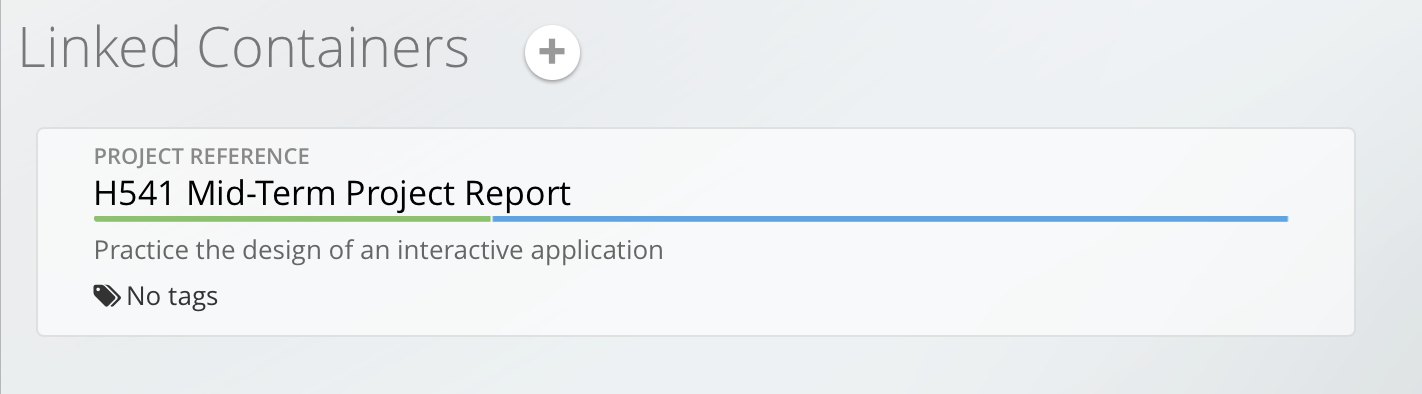
Task: Select the No tags label
Action: coord(172,296)
